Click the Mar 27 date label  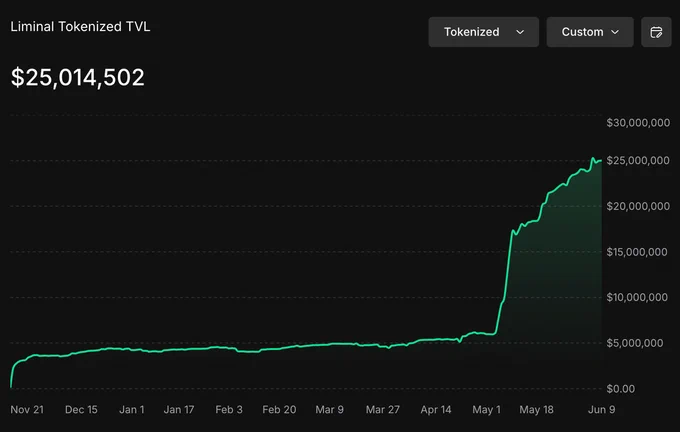point(382,409)
